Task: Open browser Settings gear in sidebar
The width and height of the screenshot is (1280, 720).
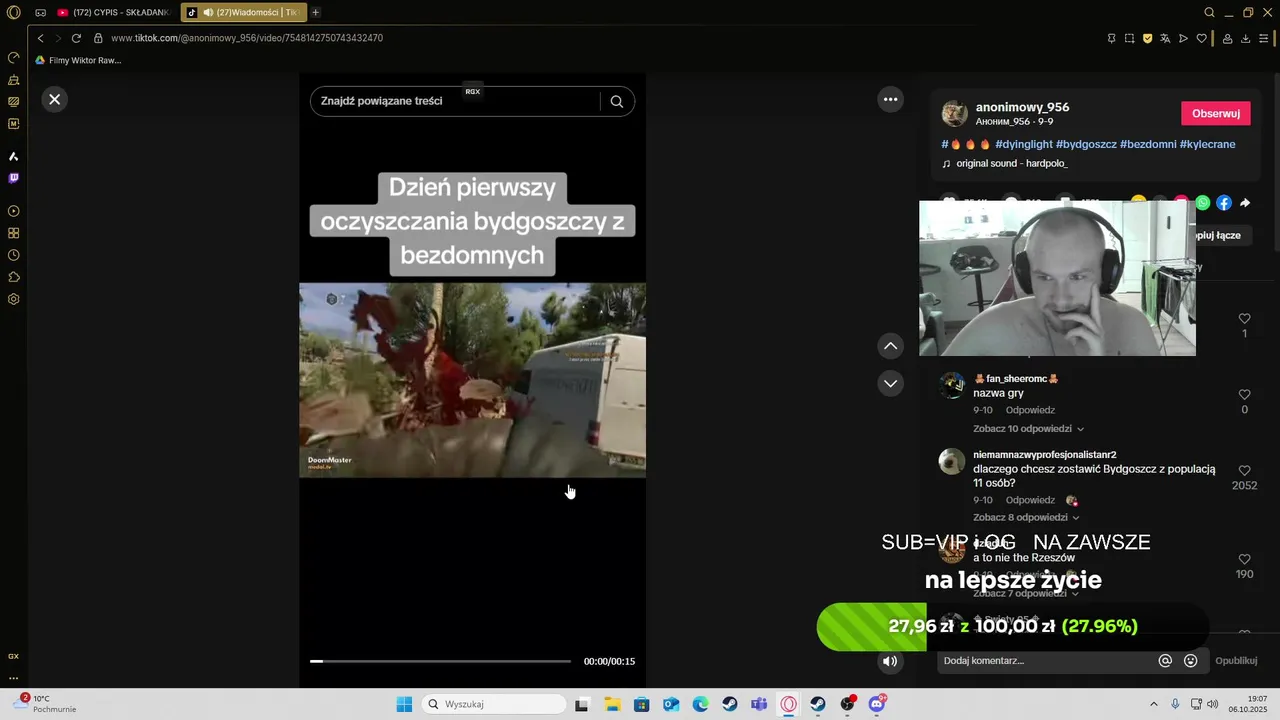Action: click(14, 299)
